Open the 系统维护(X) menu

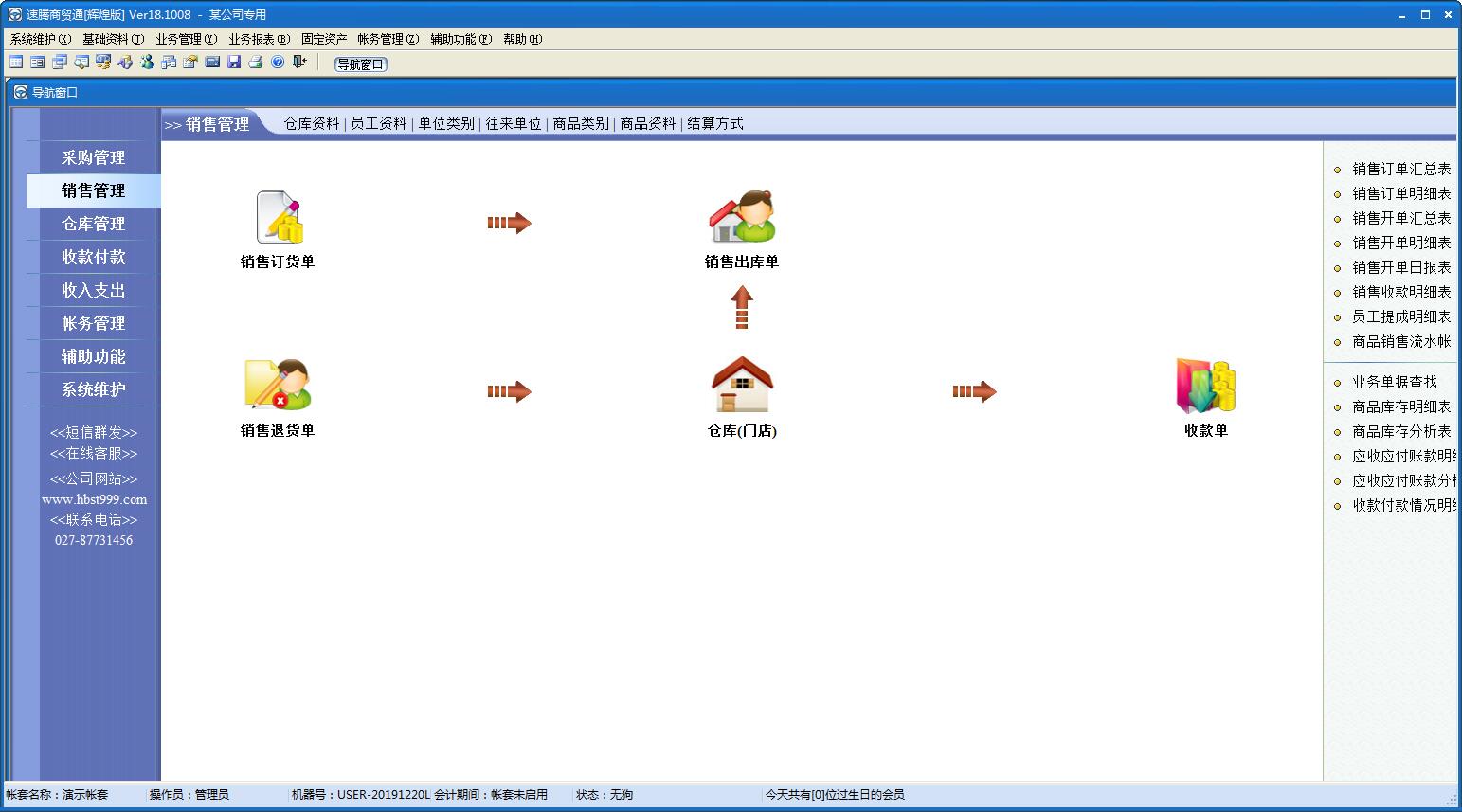click(41, 39)
